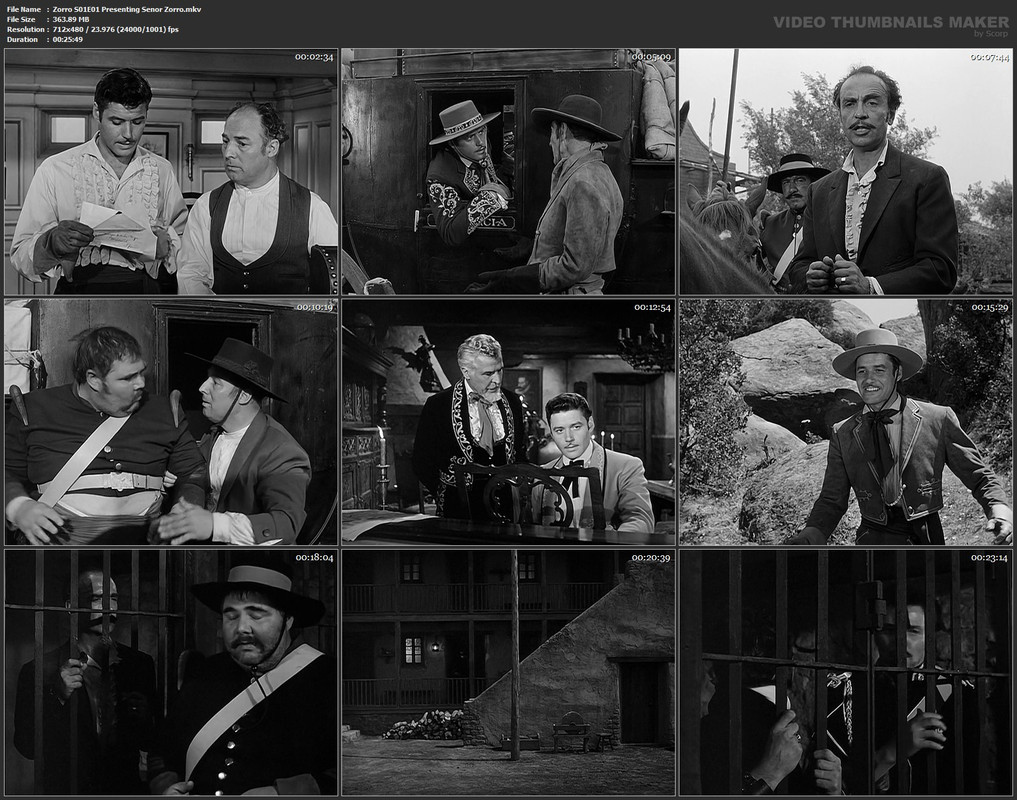Select the thumbnail at timestamp 00:07:44
This screenshot has width=1017, height=800.
click(846, 172)
